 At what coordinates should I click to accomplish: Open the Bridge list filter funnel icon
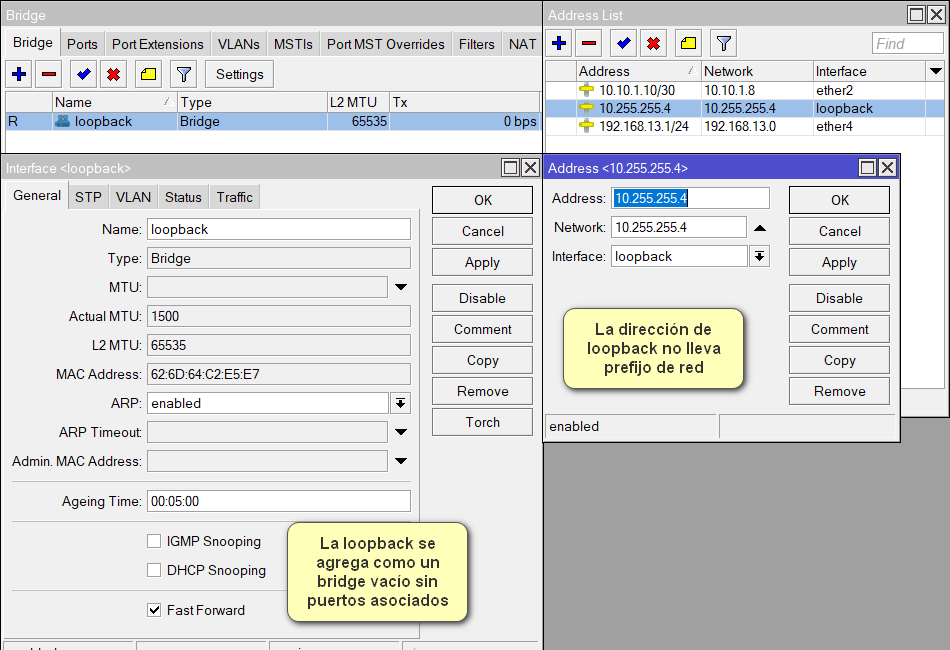183,74
